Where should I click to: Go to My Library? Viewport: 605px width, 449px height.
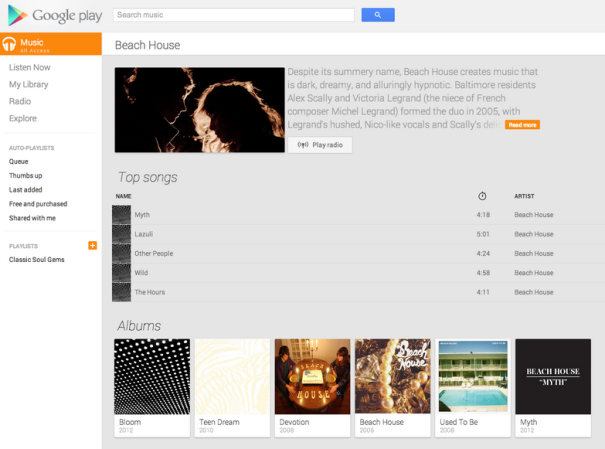[29, 84]
